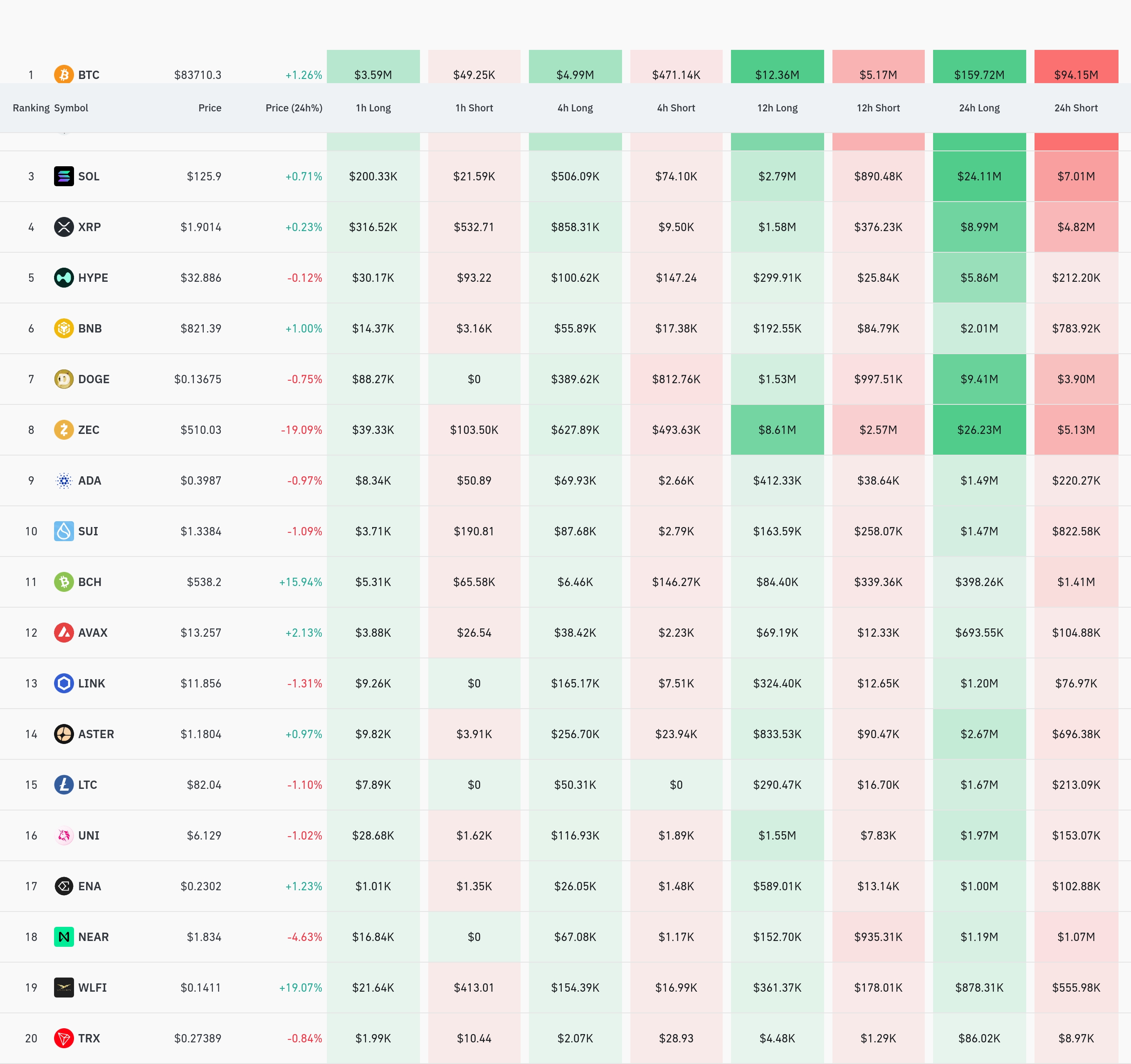Image resolution: width=1131 pixels, height=1064 pixels.
Task: Click the NEAR coin icon
Action: click(x=64, y=937)
